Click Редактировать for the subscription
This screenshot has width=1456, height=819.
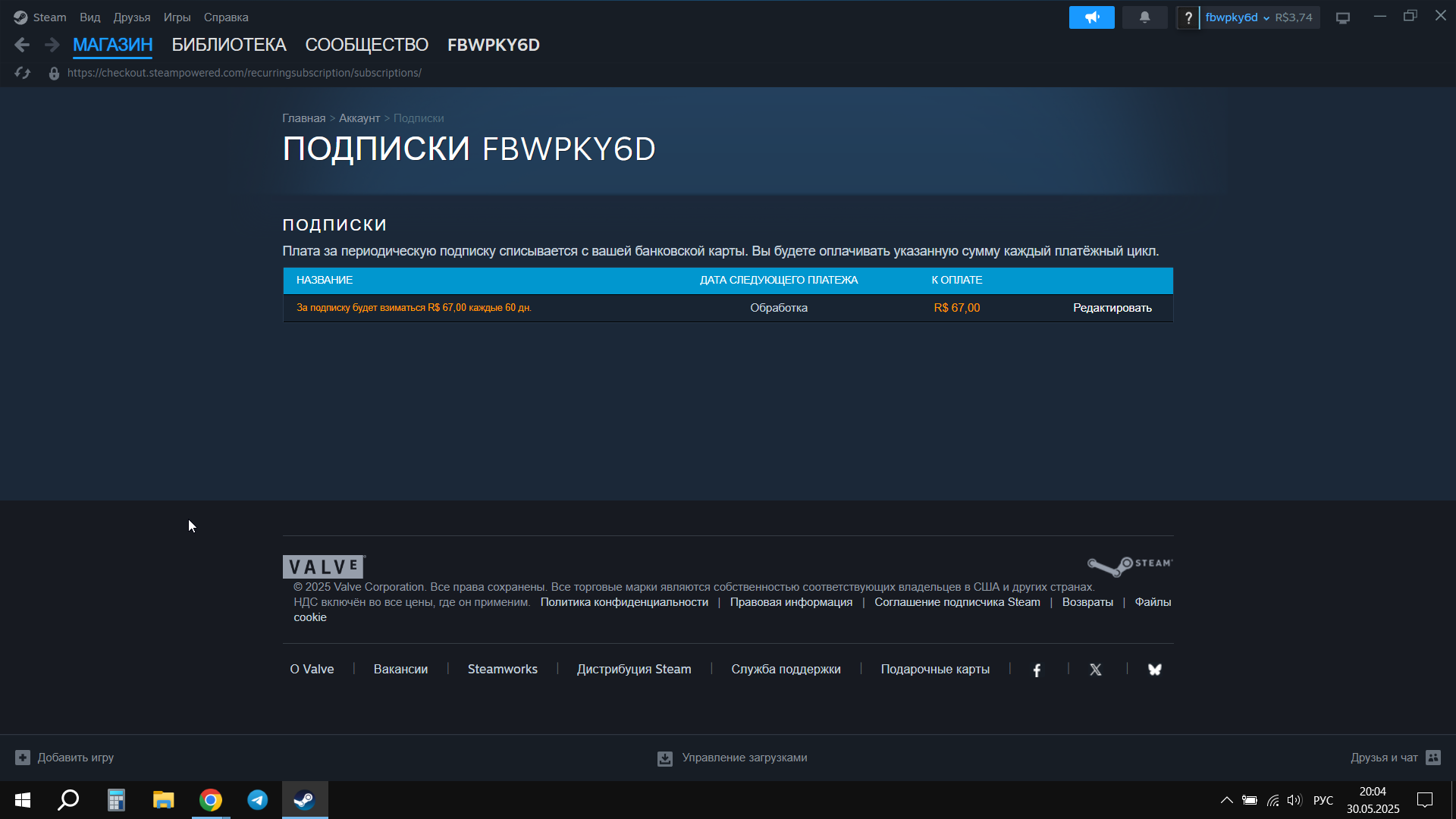click(1112, 308)
